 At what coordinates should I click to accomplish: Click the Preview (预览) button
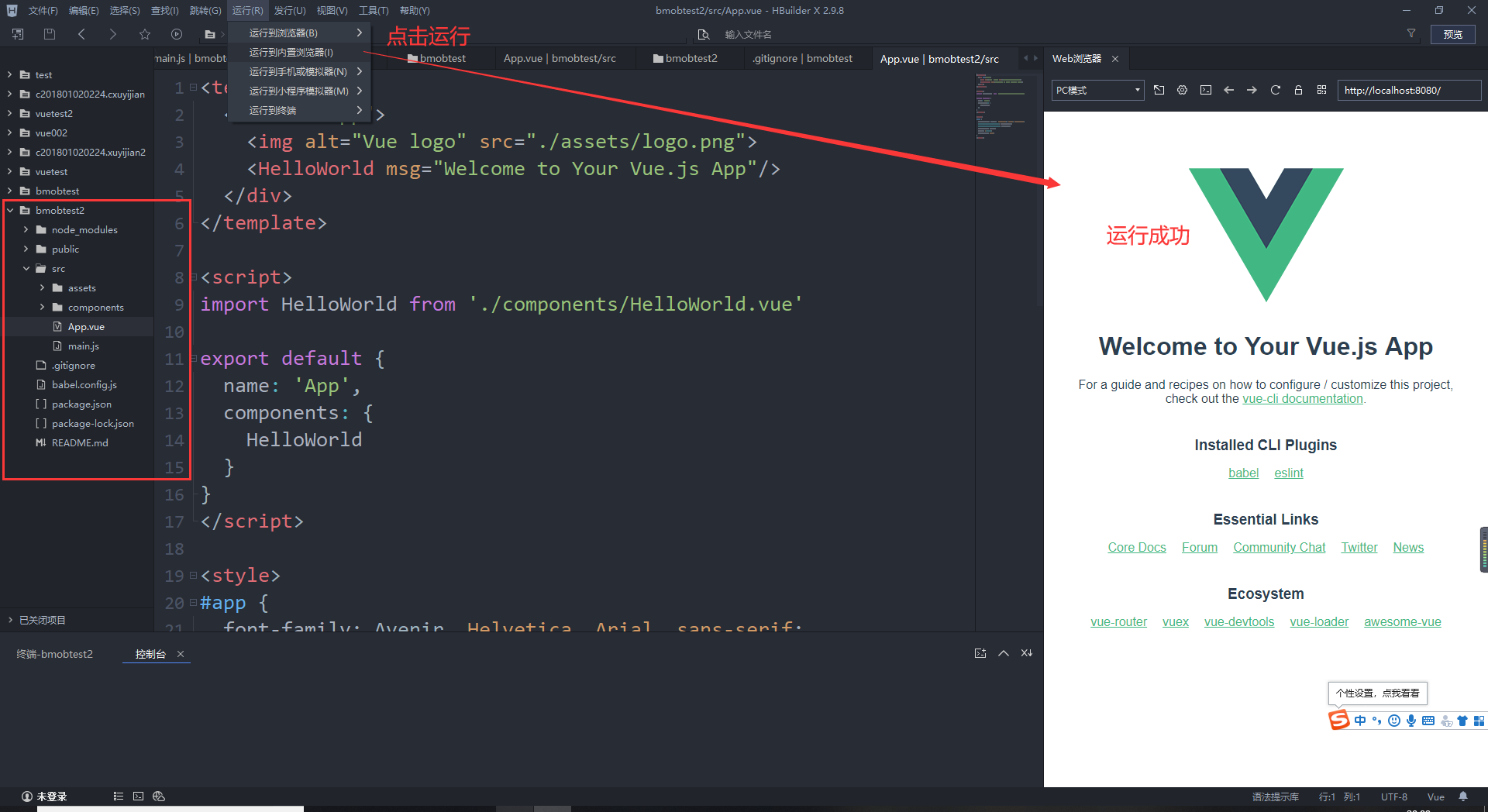1453,34
